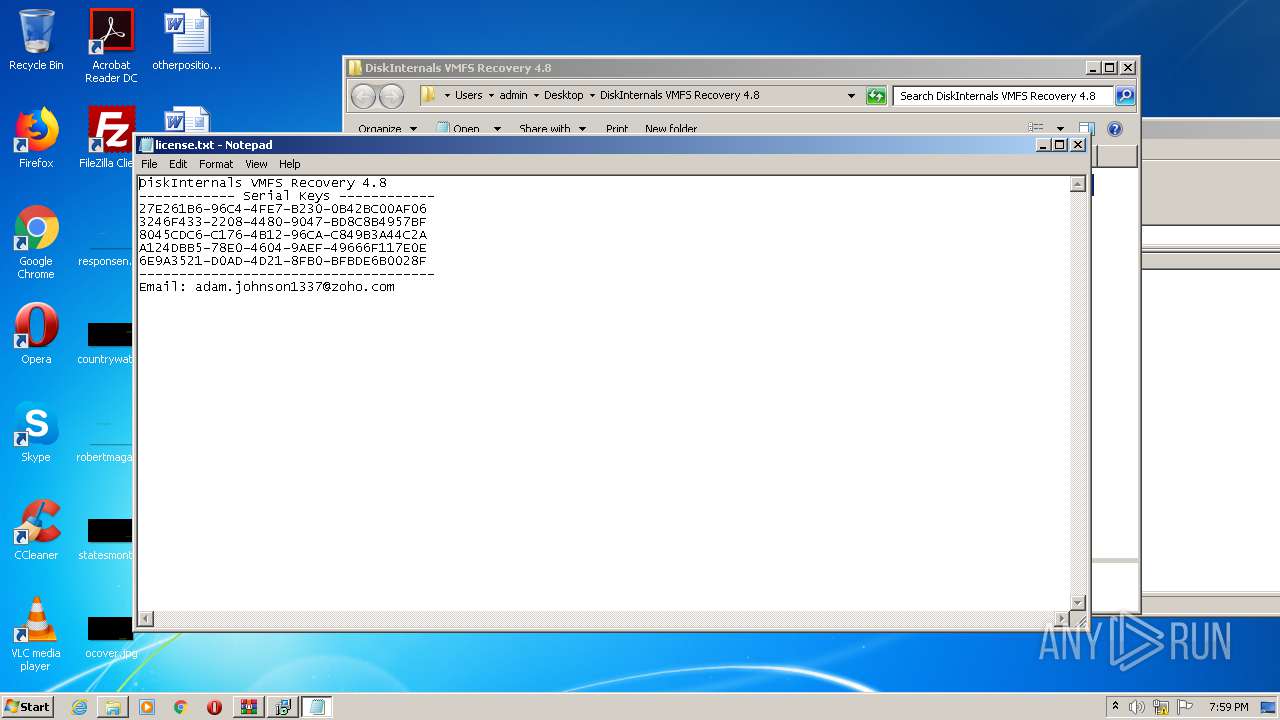Open Action Center flag tray icon

point(1185,707)
